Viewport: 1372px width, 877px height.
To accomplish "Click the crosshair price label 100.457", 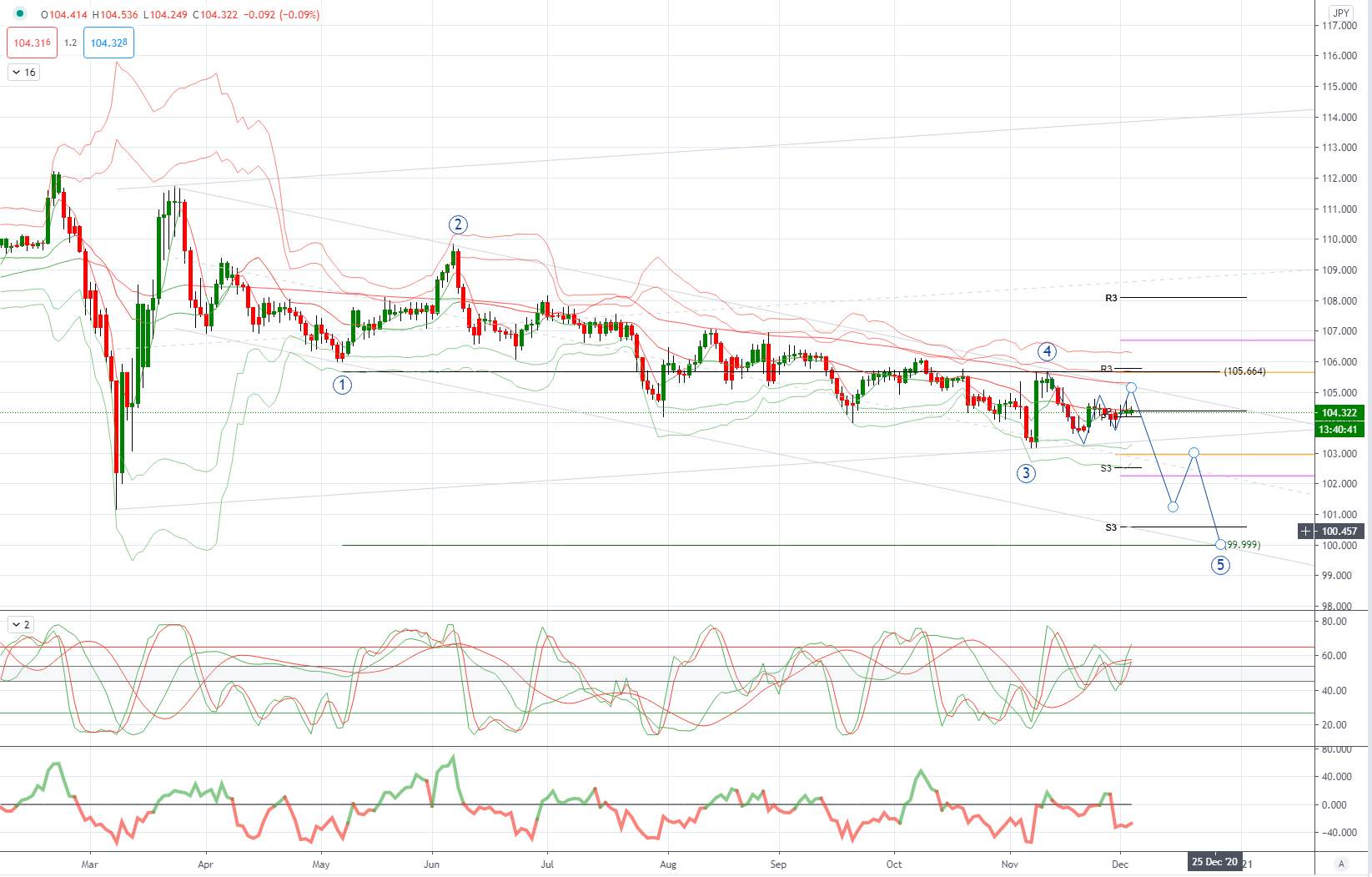I will [x=1339, y=531].
